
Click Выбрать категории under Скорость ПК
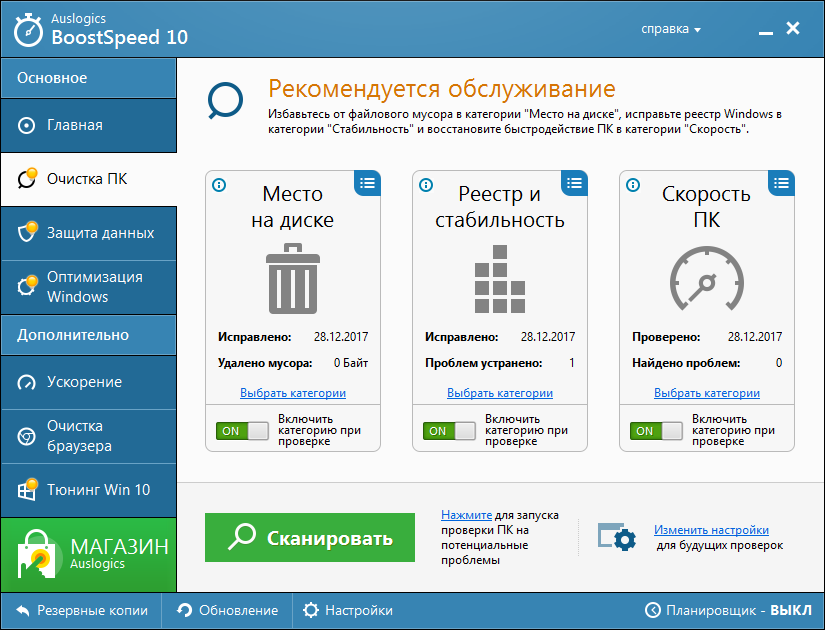[x=707, y=393]
